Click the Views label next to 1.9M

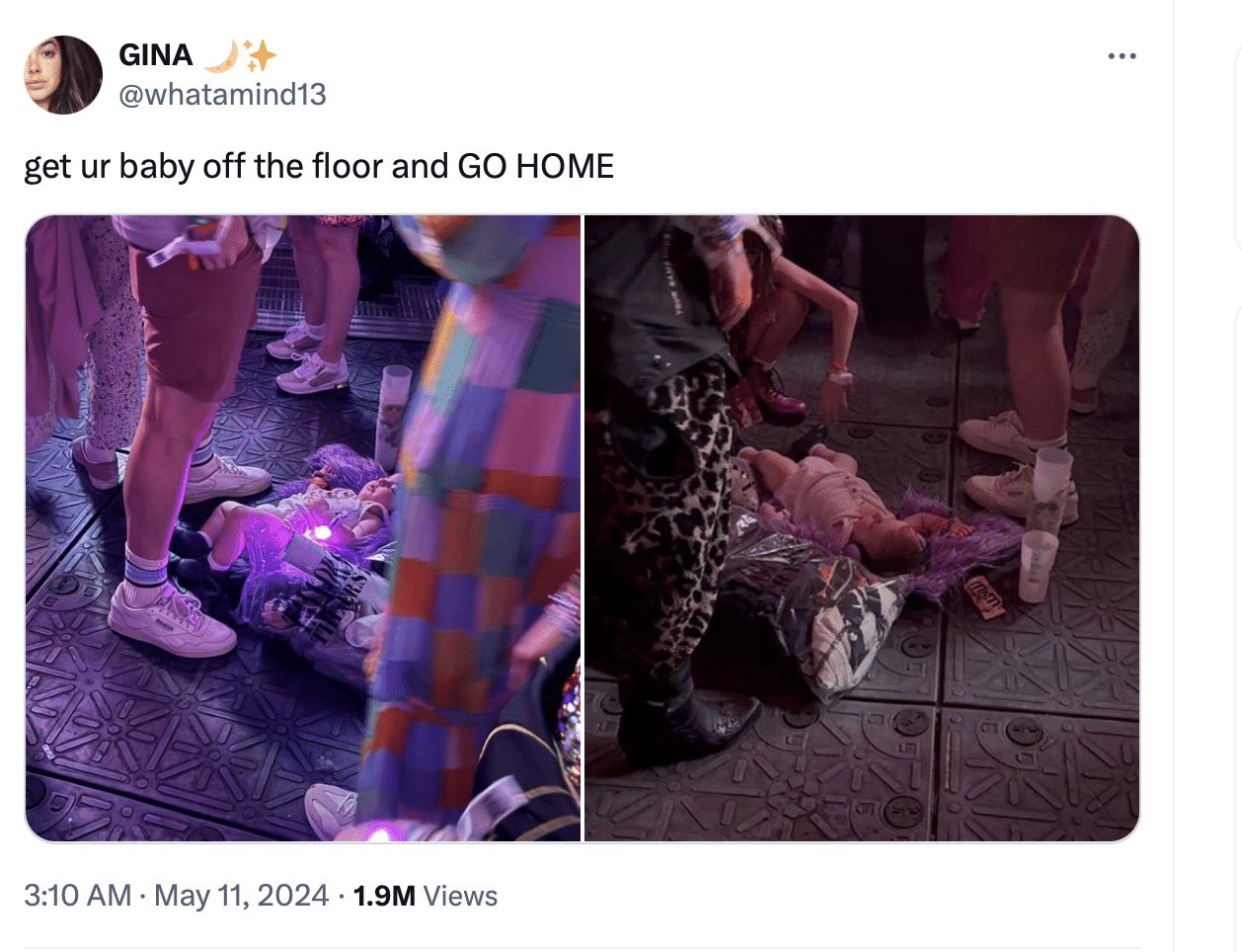pyautogui.click(x=460, y=896)
